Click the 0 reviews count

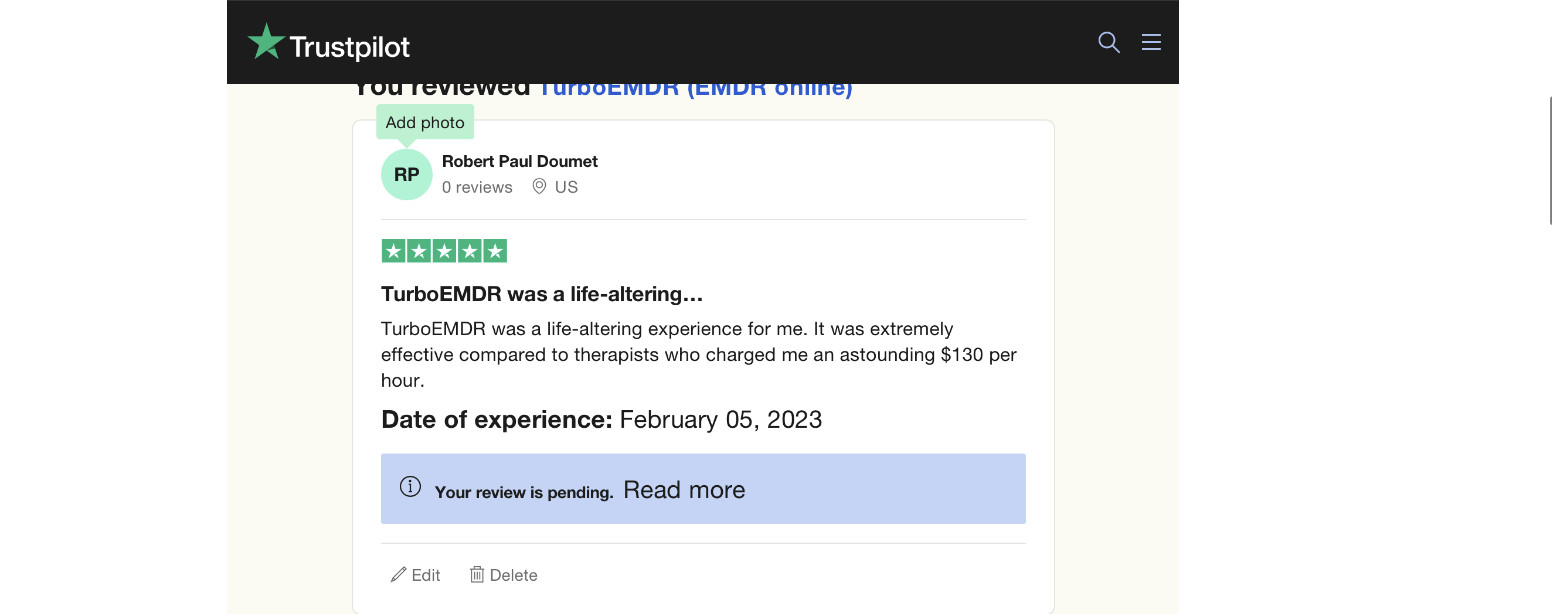pos(477,187)
